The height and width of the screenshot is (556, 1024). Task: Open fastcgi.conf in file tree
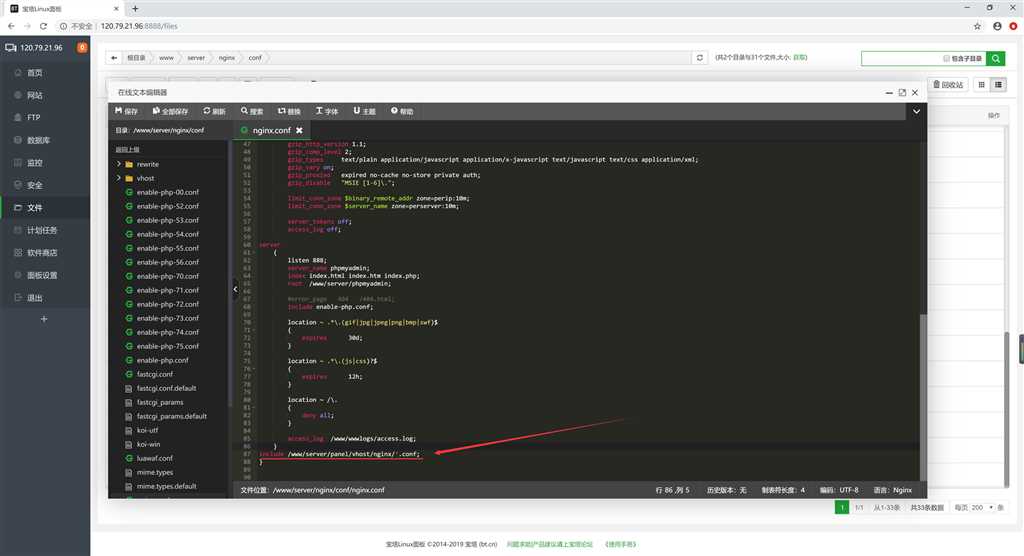click(155, 374)
